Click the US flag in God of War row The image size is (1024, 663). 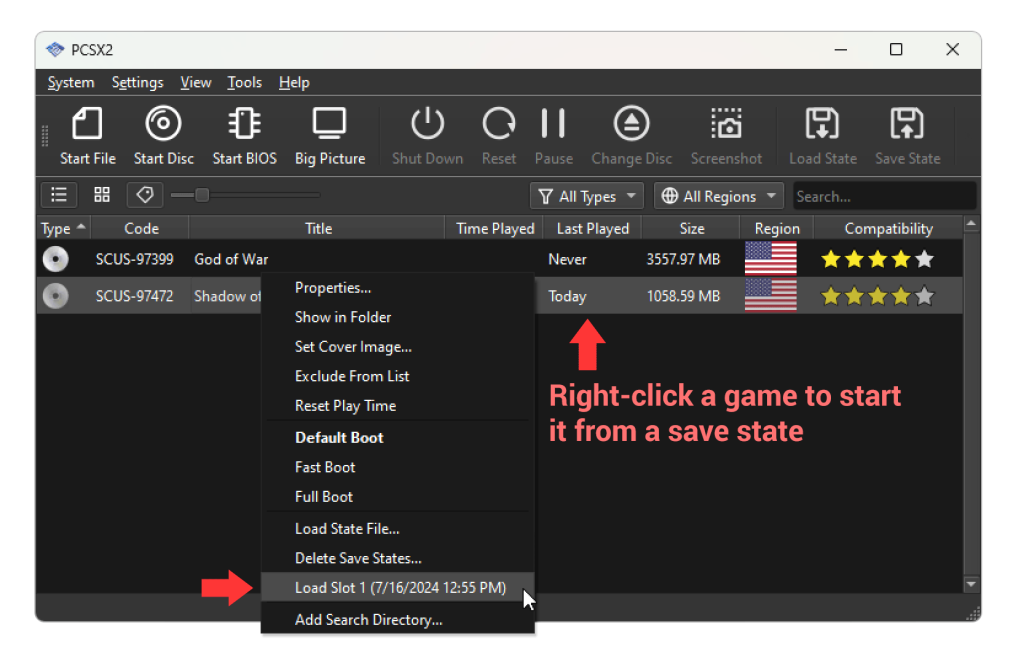(x=771, y=258)
